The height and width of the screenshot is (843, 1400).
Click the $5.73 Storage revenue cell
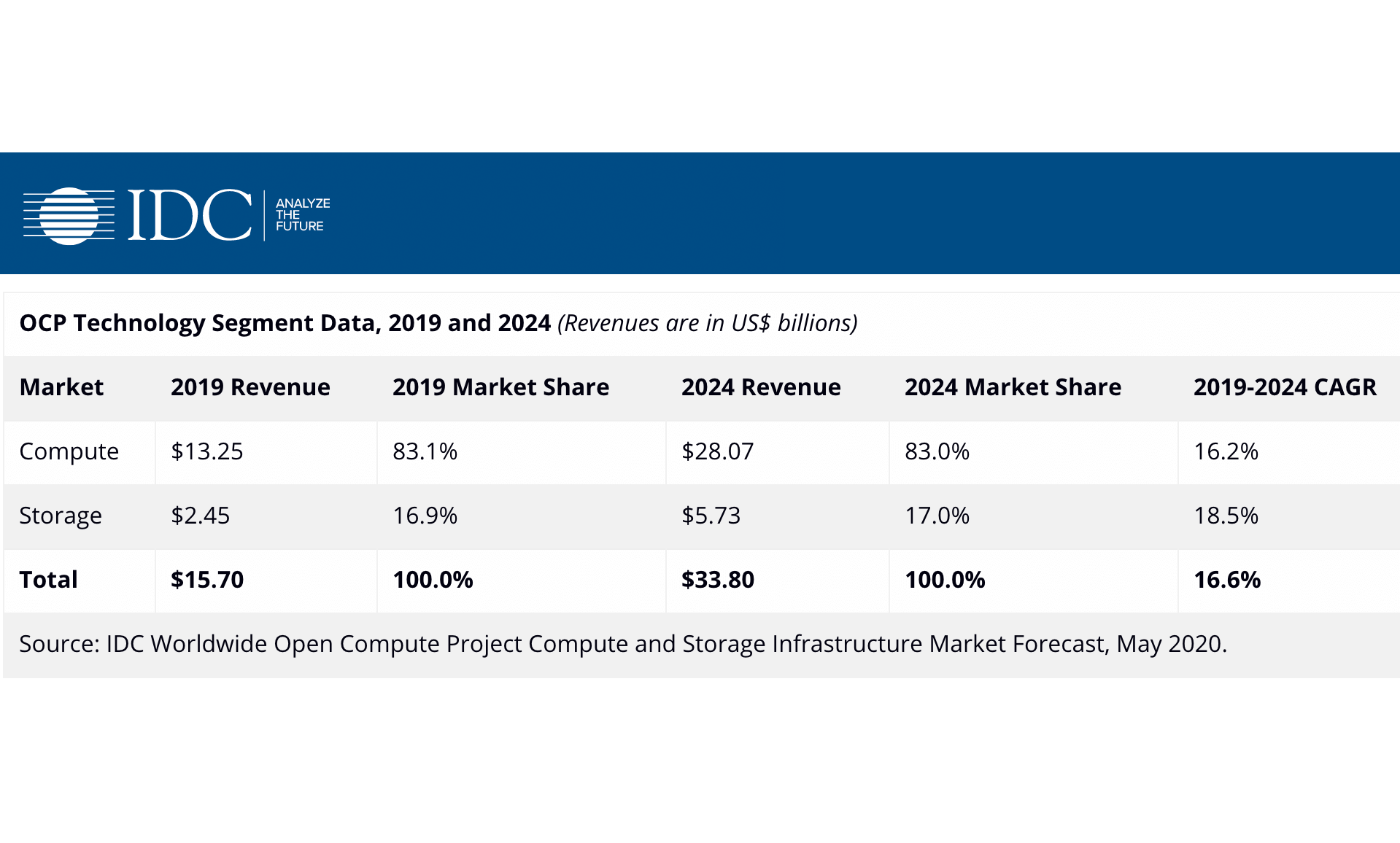tap(711, 516)
